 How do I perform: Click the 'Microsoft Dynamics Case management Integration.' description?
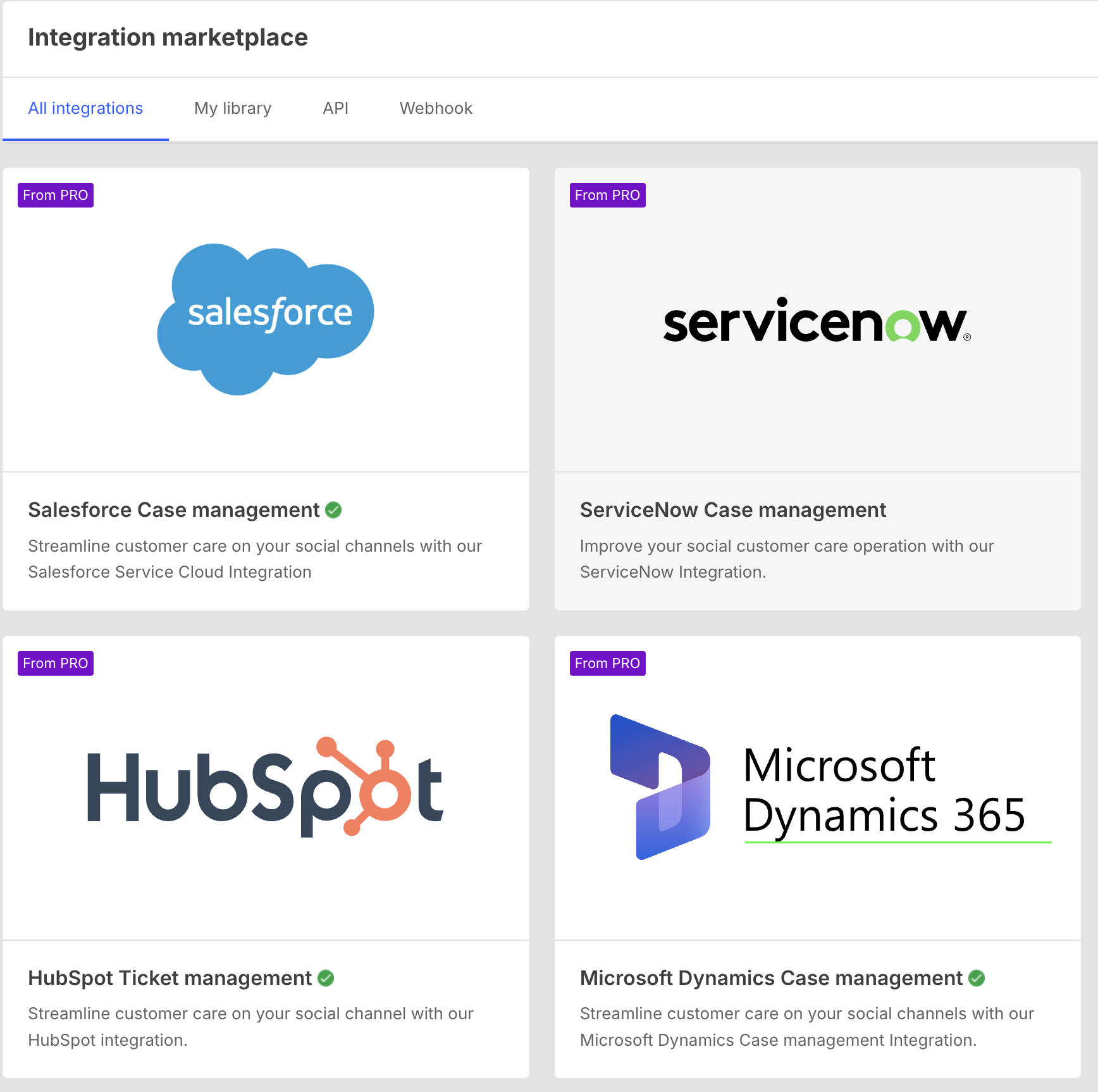(807, 1027)
